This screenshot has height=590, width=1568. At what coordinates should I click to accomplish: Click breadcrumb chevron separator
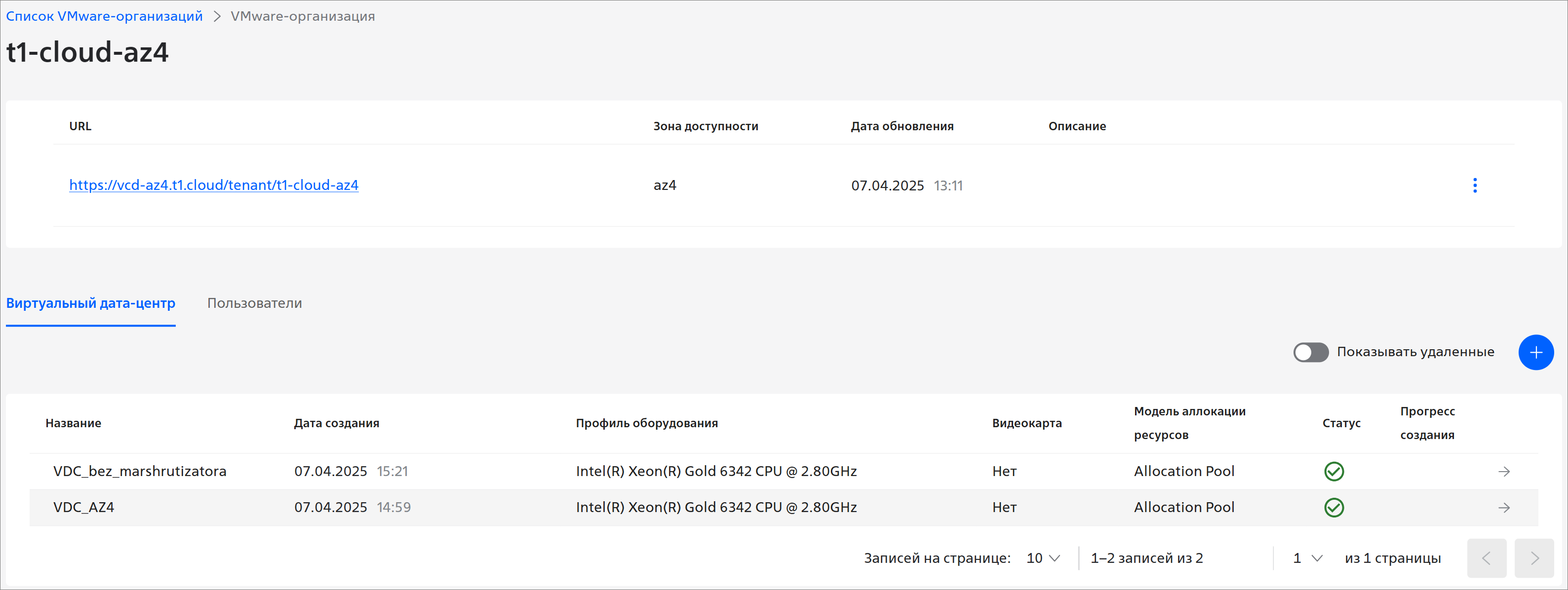tap(217, 16)
